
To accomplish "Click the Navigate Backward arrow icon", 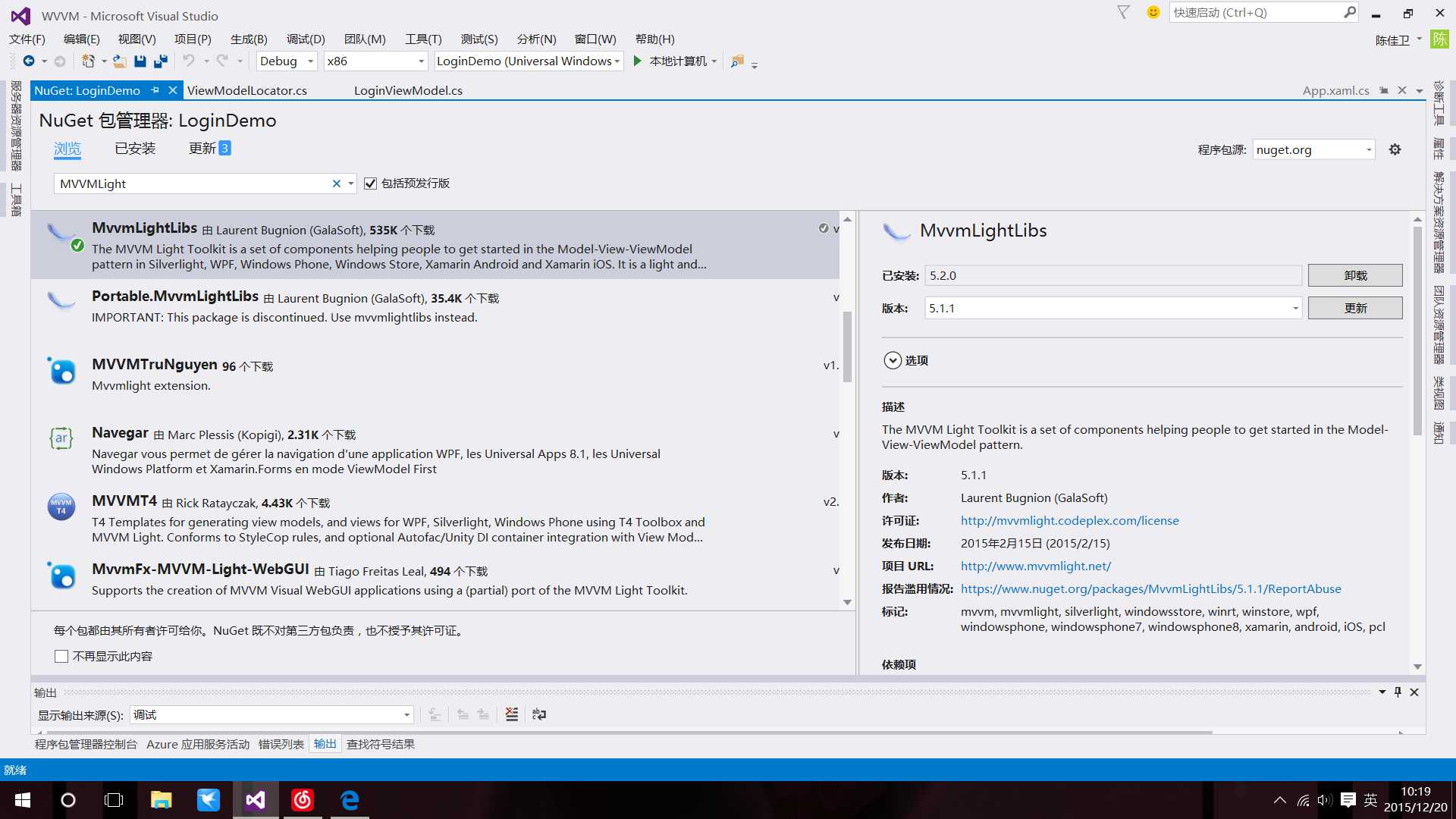I will pyautogui.click(x=29, y=61).
